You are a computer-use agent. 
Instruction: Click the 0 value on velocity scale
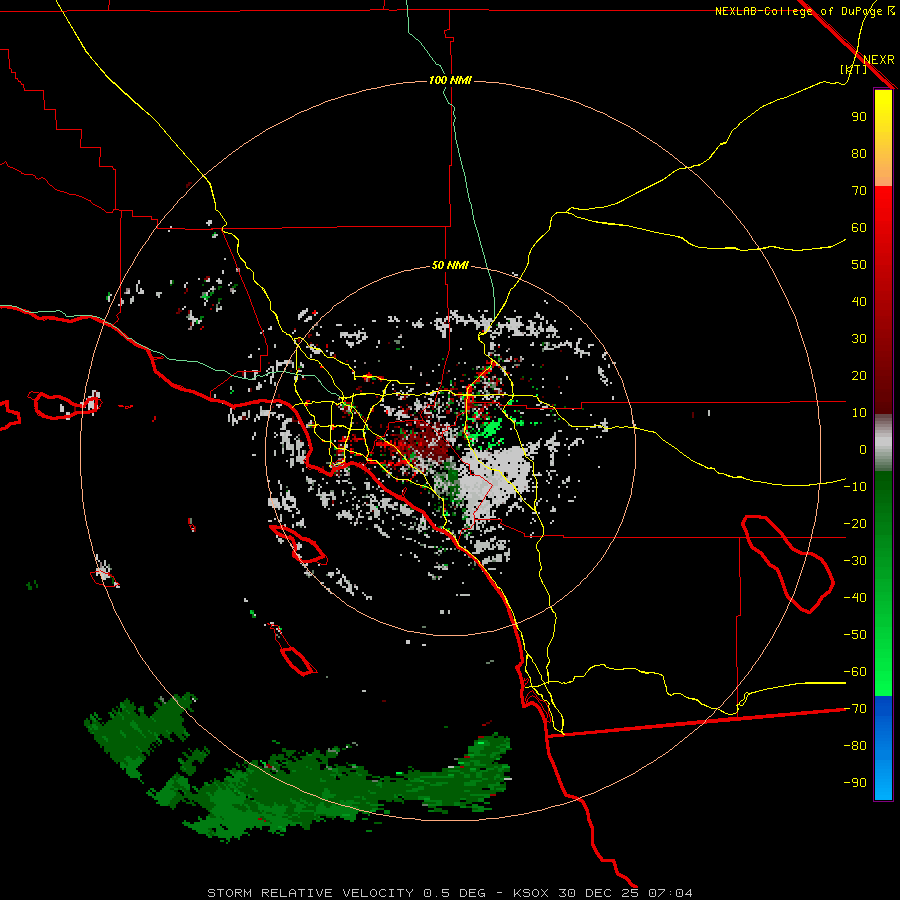(863, 450)
